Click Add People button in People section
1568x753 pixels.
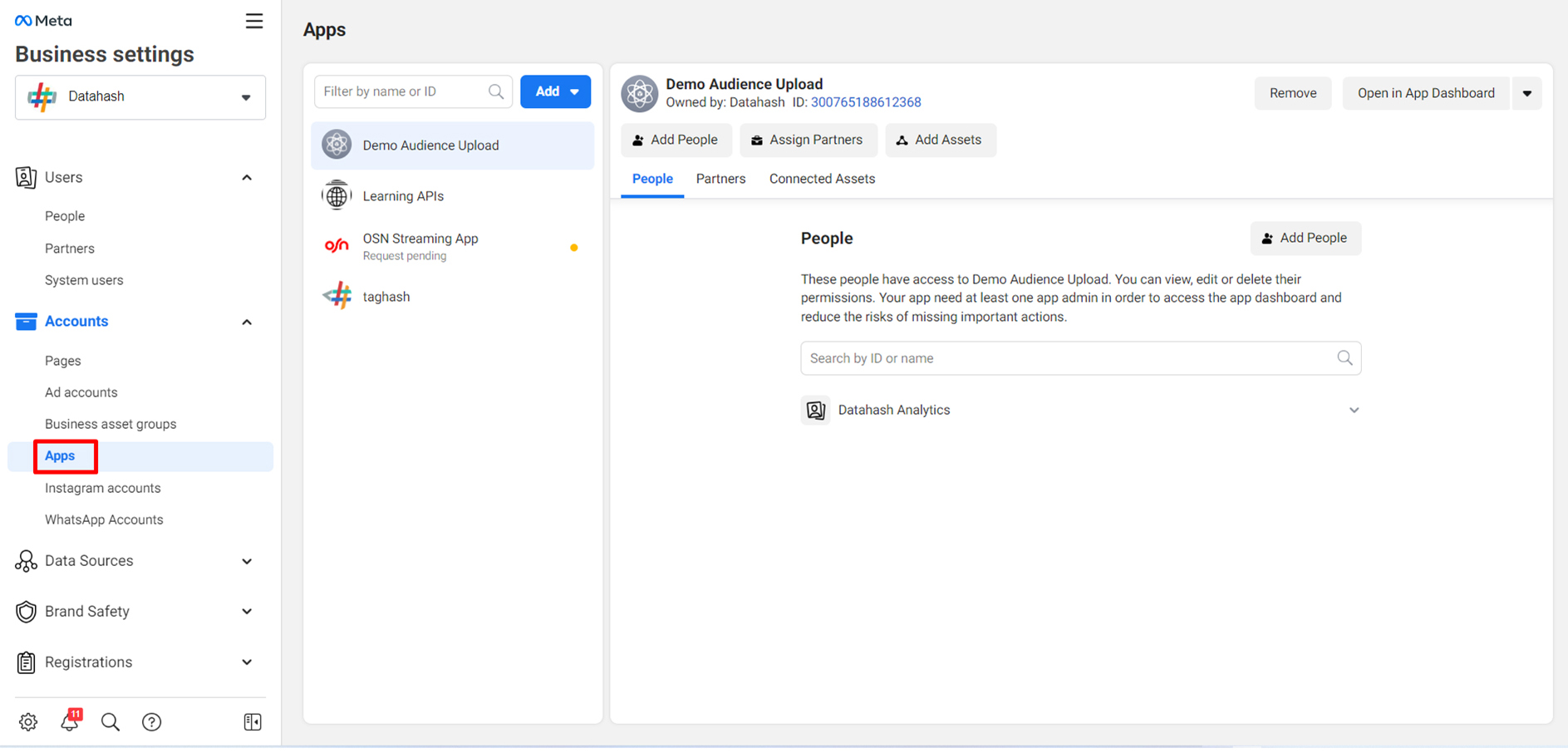point(1305,239)
